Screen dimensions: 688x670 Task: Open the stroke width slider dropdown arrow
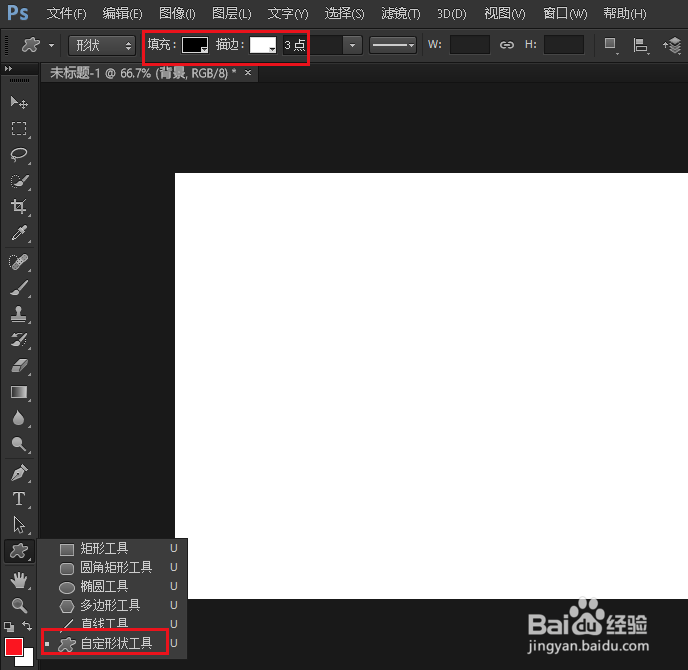(x=352, y=45)
